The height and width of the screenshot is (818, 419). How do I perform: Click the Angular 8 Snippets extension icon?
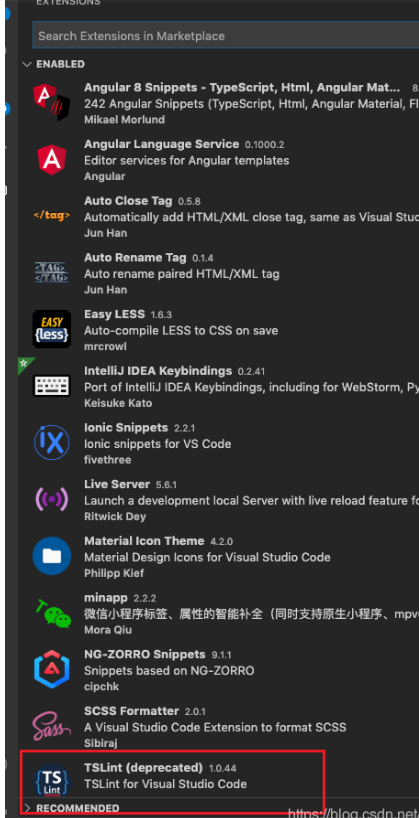(x=52, y=103)
